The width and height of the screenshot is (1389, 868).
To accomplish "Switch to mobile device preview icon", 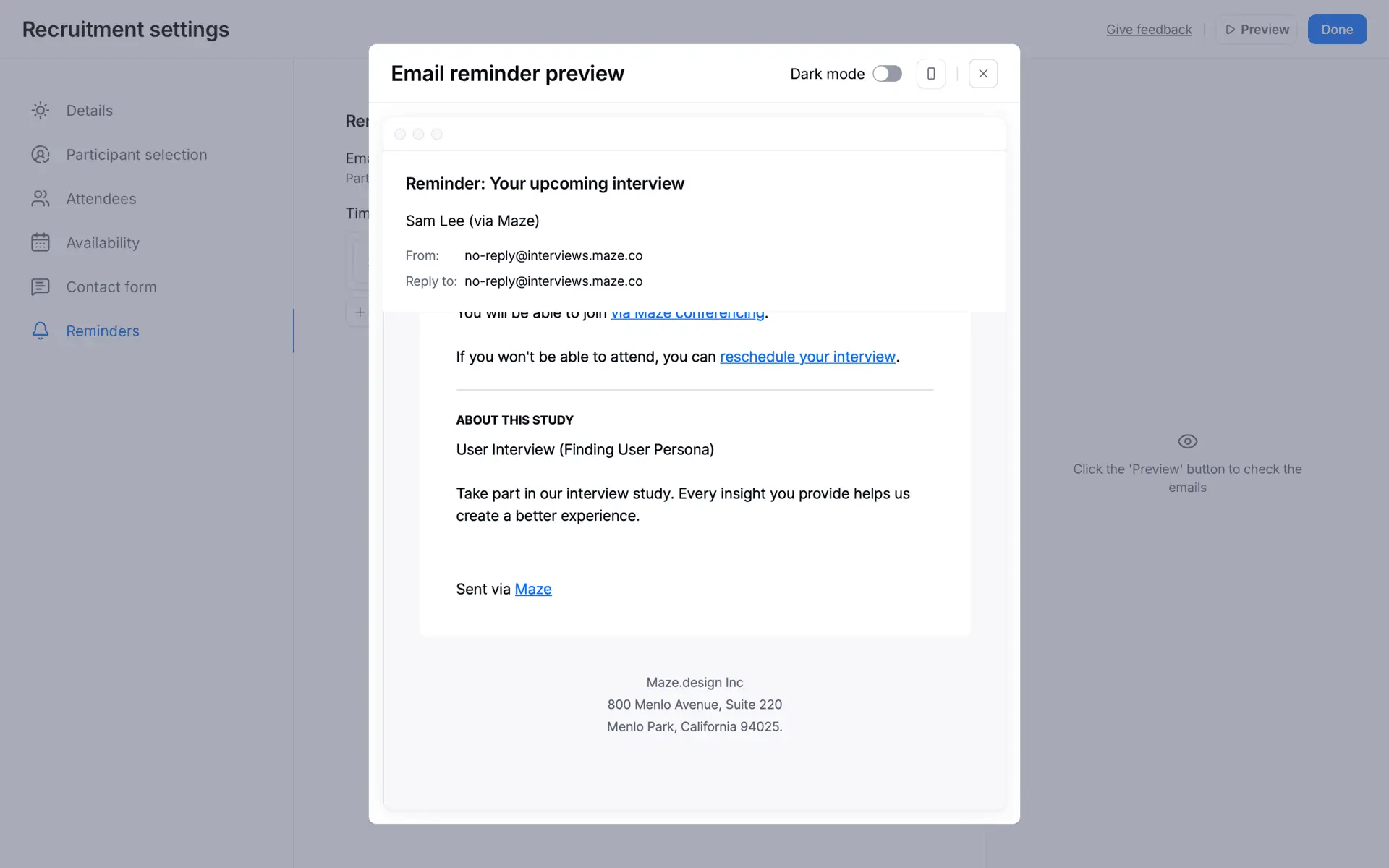I will 931,74.
